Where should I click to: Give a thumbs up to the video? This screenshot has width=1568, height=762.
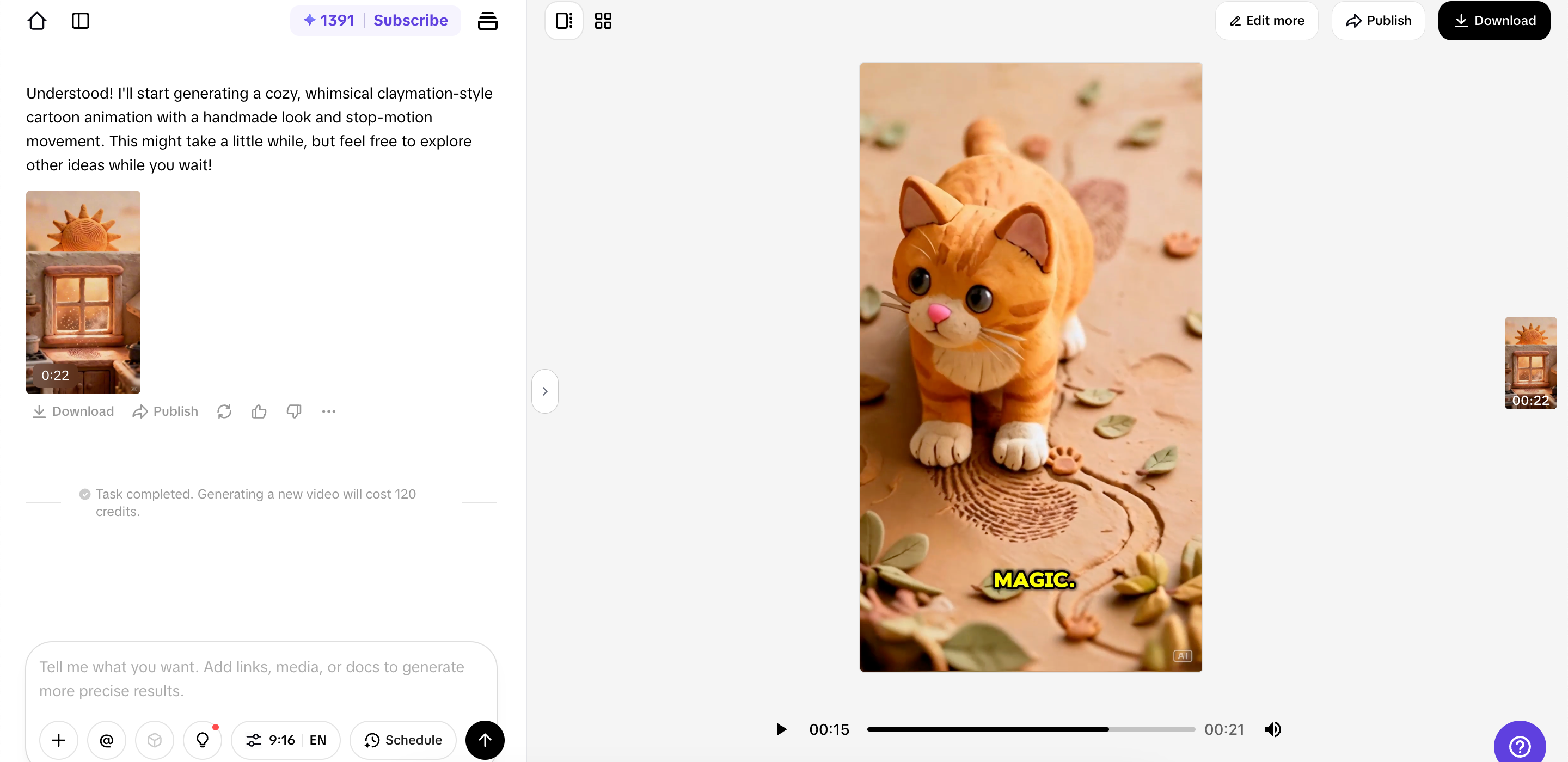pos(259,411)
